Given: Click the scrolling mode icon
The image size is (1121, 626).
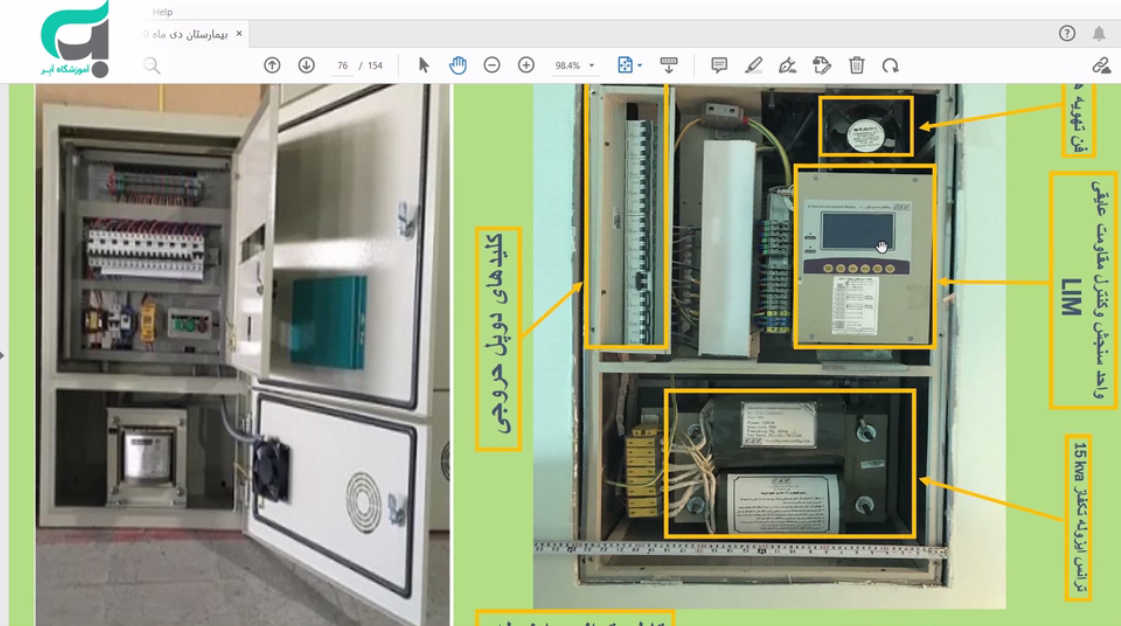Looking at the screenshot, I should [x=668, y=65].
